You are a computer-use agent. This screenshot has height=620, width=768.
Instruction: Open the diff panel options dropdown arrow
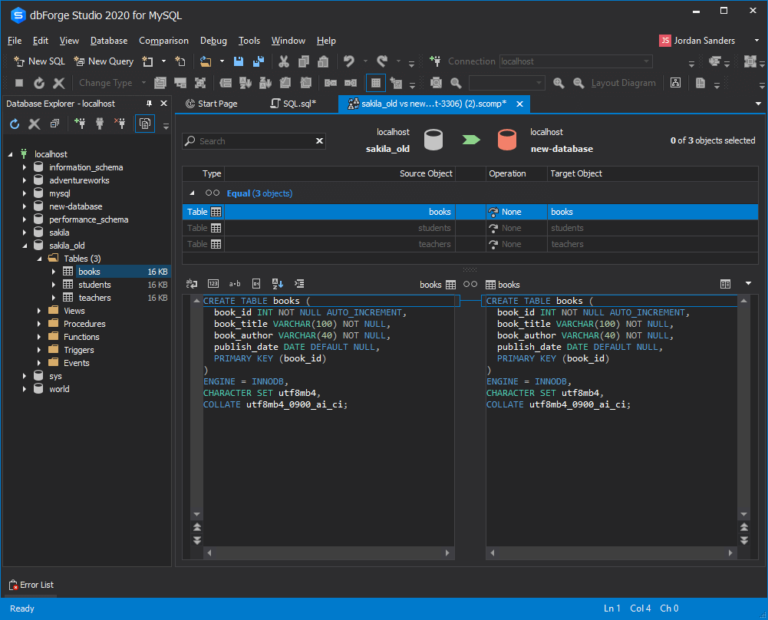[748, 284]
